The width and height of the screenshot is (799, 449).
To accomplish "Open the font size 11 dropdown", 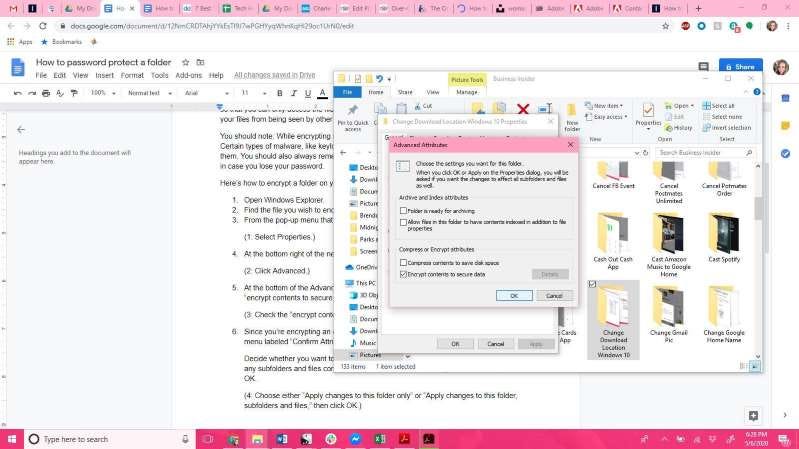I will [x=254, y=93].
